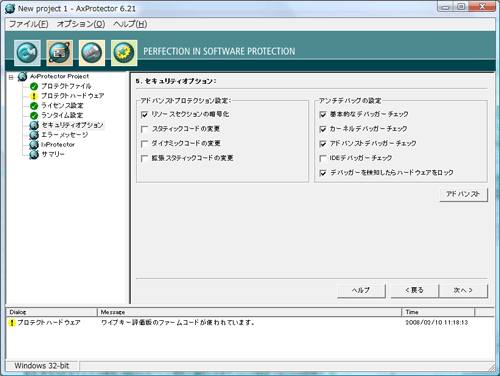The image size is (500, 376).
Task: Go back with the <戻る button
Action: tap(414, 291)
